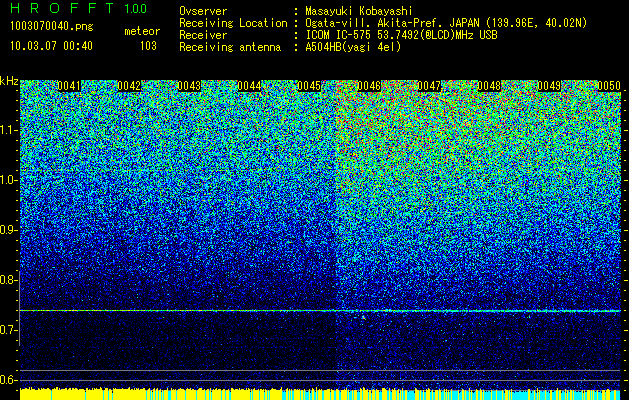Viewport: 629px width, 400px height.
Task: Click the time marker 0042
Action: click(129, 86)
